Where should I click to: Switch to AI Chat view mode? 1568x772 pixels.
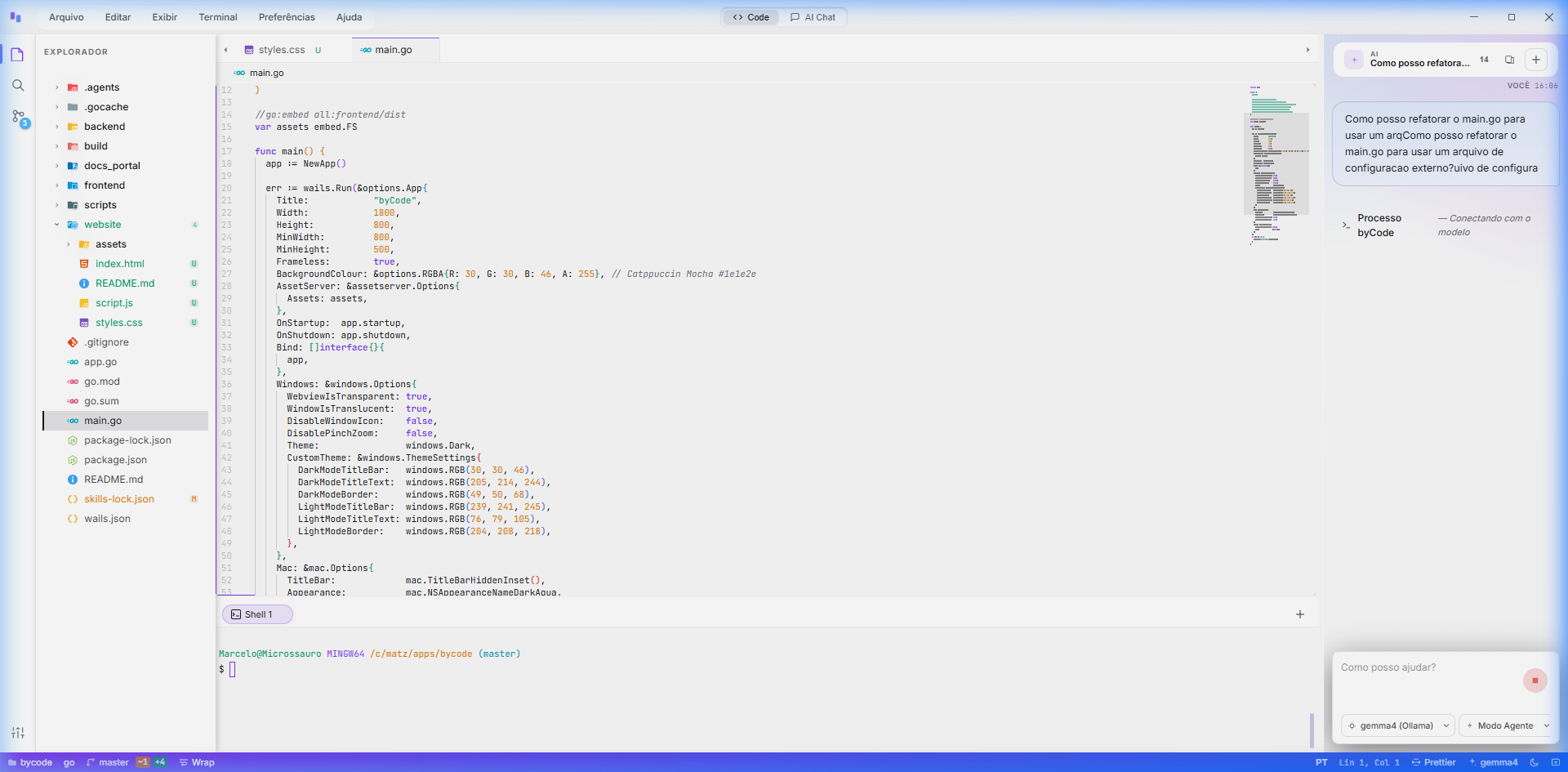[813, 17]
